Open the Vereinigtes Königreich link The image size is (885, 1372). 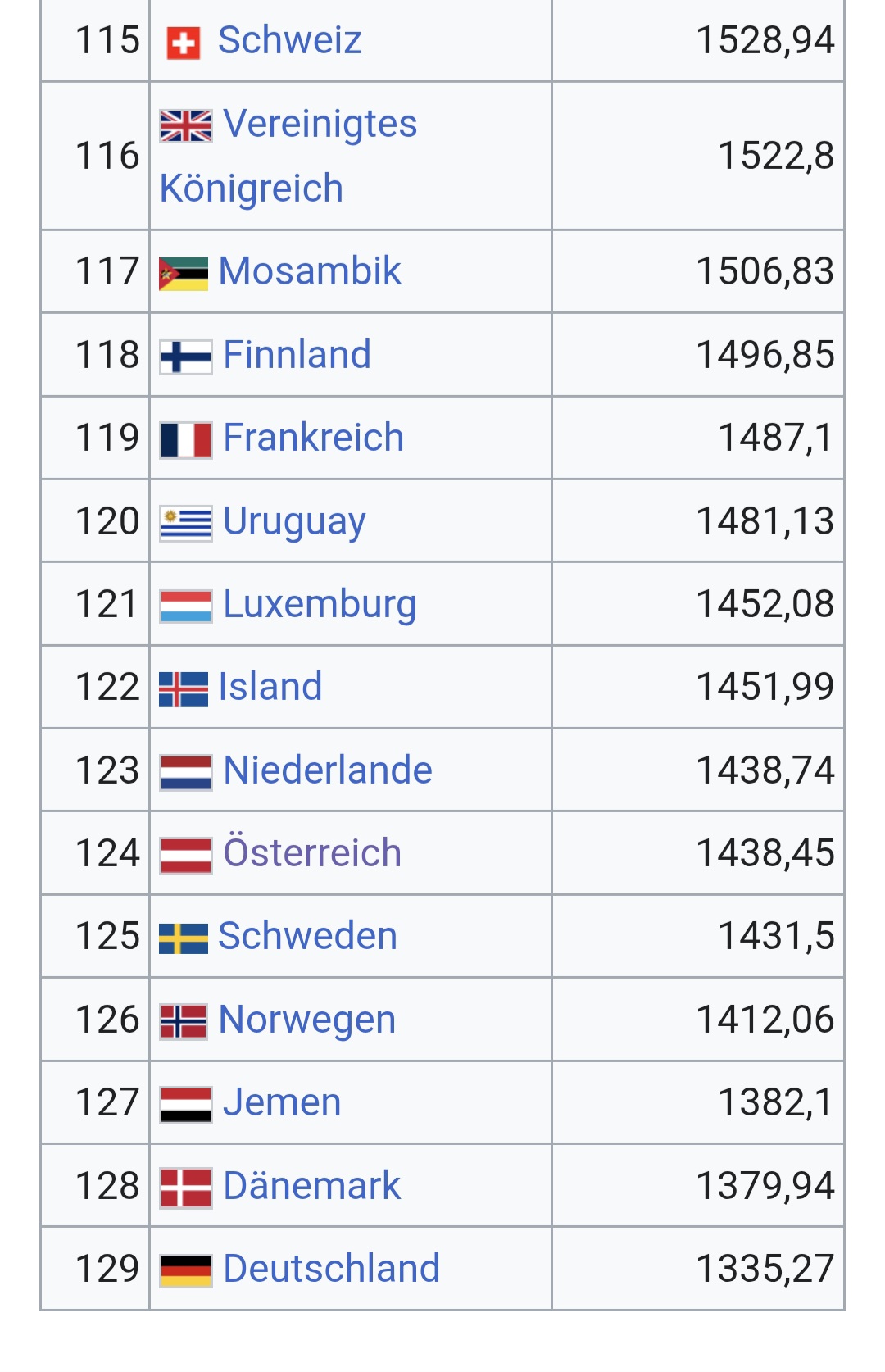pos(320,125)
